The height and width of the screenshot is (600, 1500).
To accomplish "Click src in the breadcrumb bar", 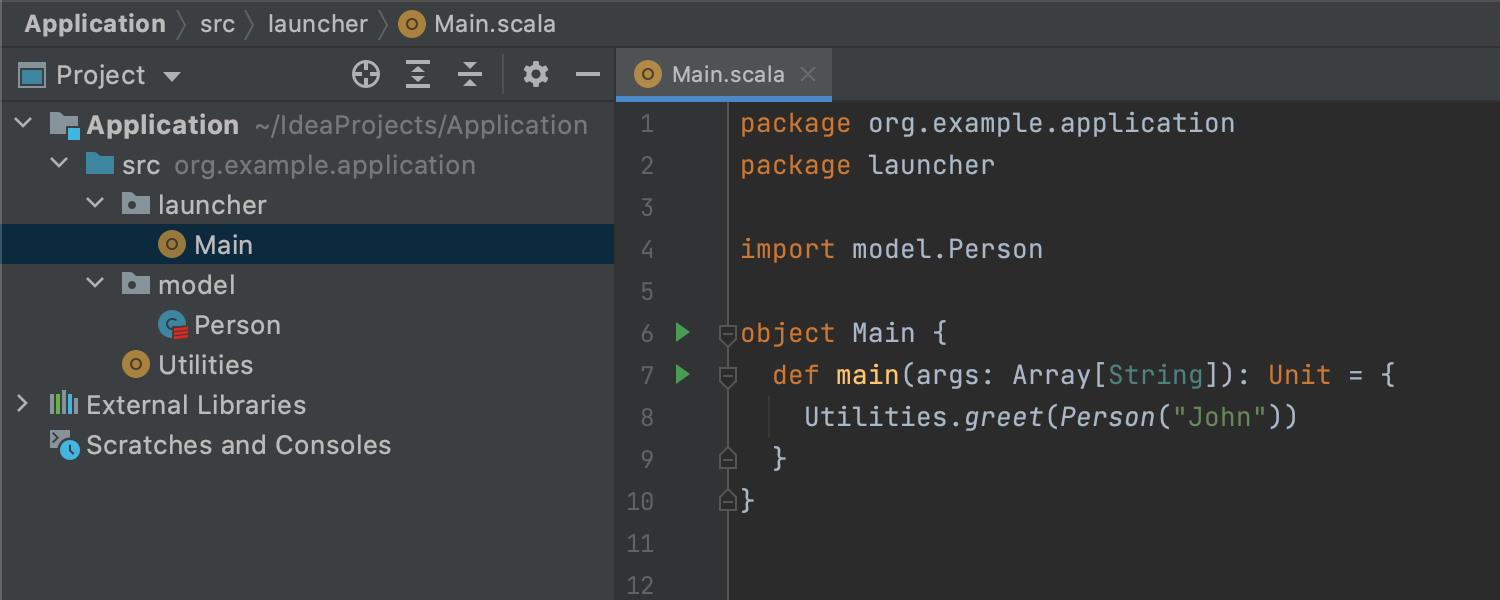I will (217, 24).
